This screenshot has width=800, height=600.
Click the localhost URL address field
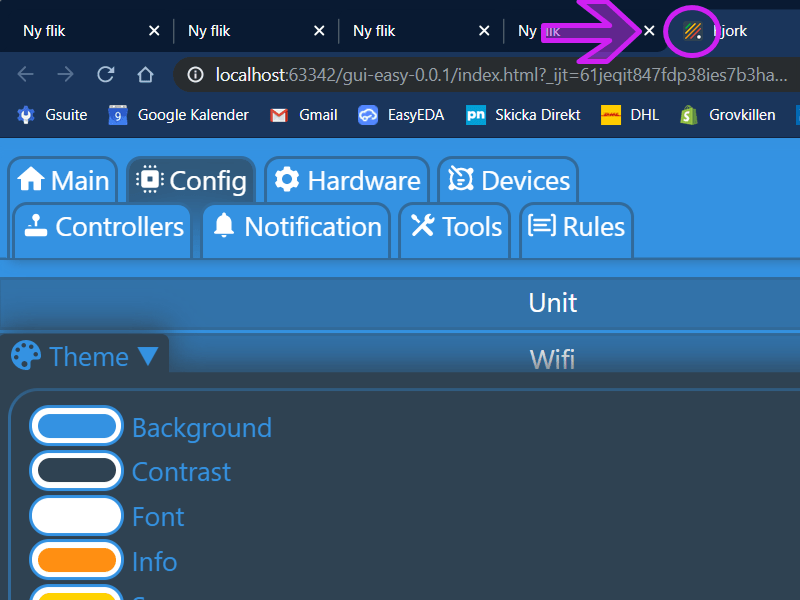500,75
